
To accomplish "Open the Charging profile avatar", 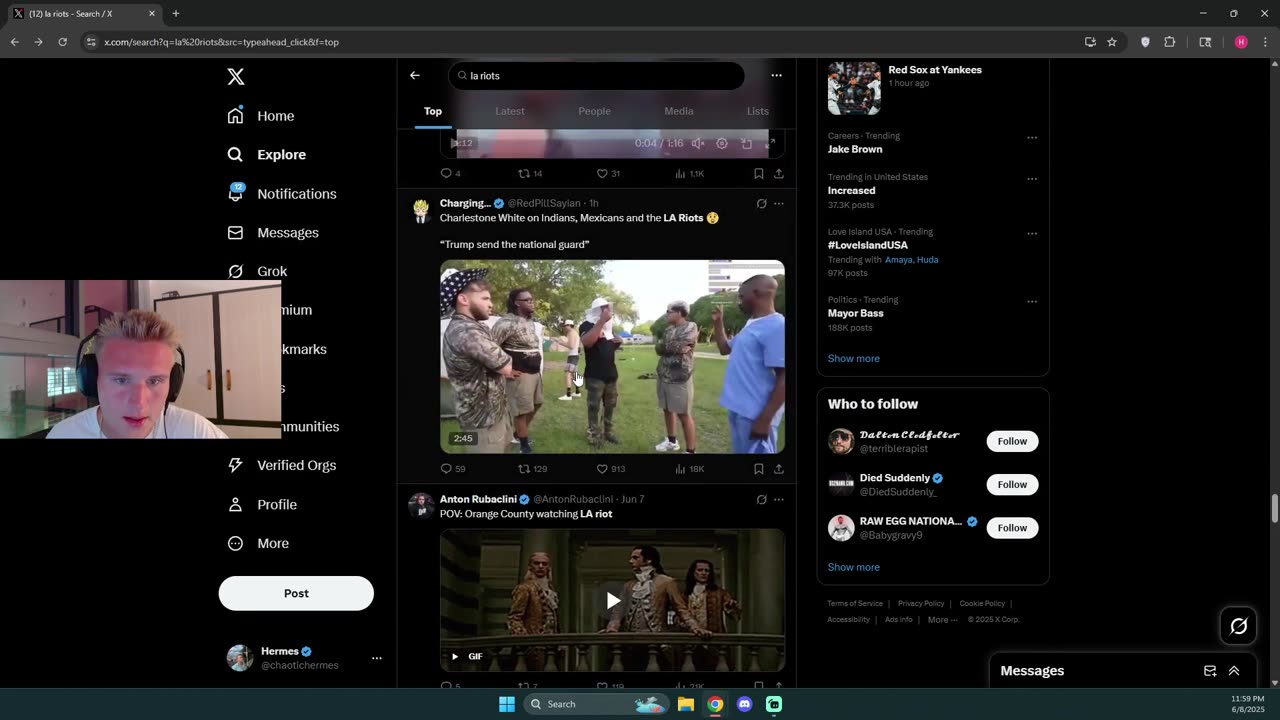I will tap(421, 210).
